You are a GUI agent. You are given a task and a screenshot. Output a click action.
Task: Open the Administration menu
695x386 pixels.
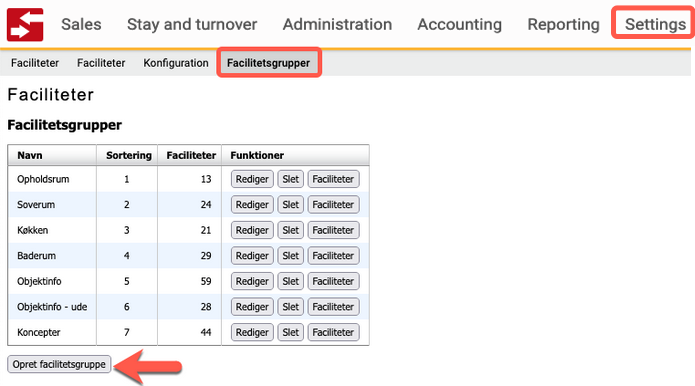[x=337, y=24]
